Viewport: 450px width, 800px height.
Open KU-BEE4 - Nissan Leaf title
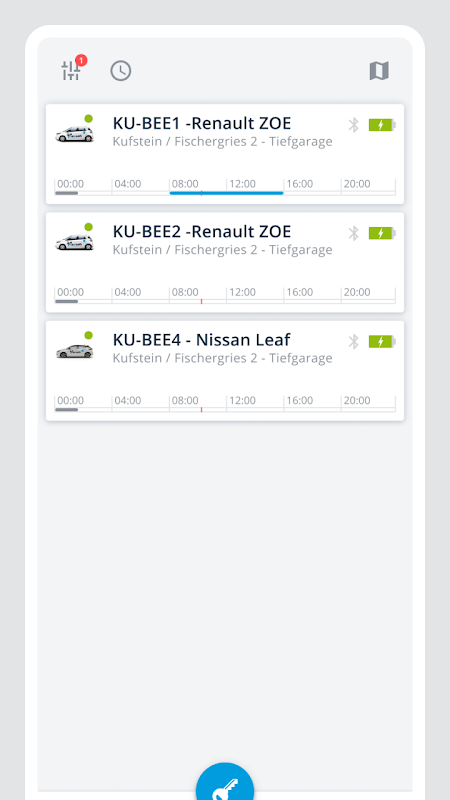(202, 340)
